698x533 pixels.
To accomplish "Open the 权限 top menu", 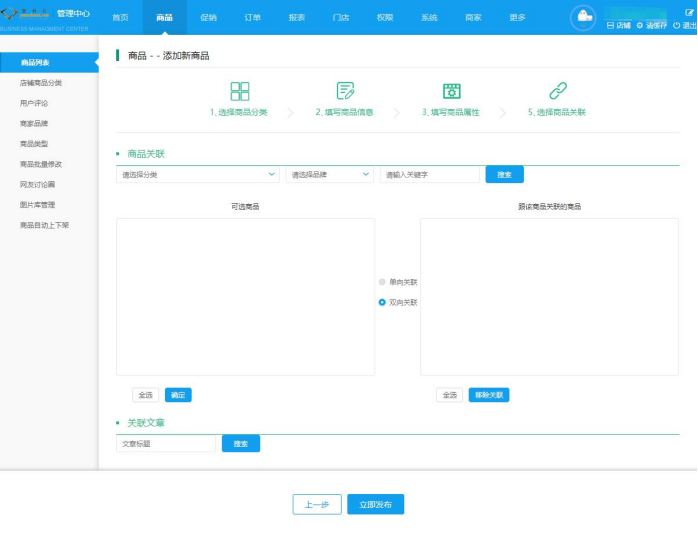I will pos(385,18).
